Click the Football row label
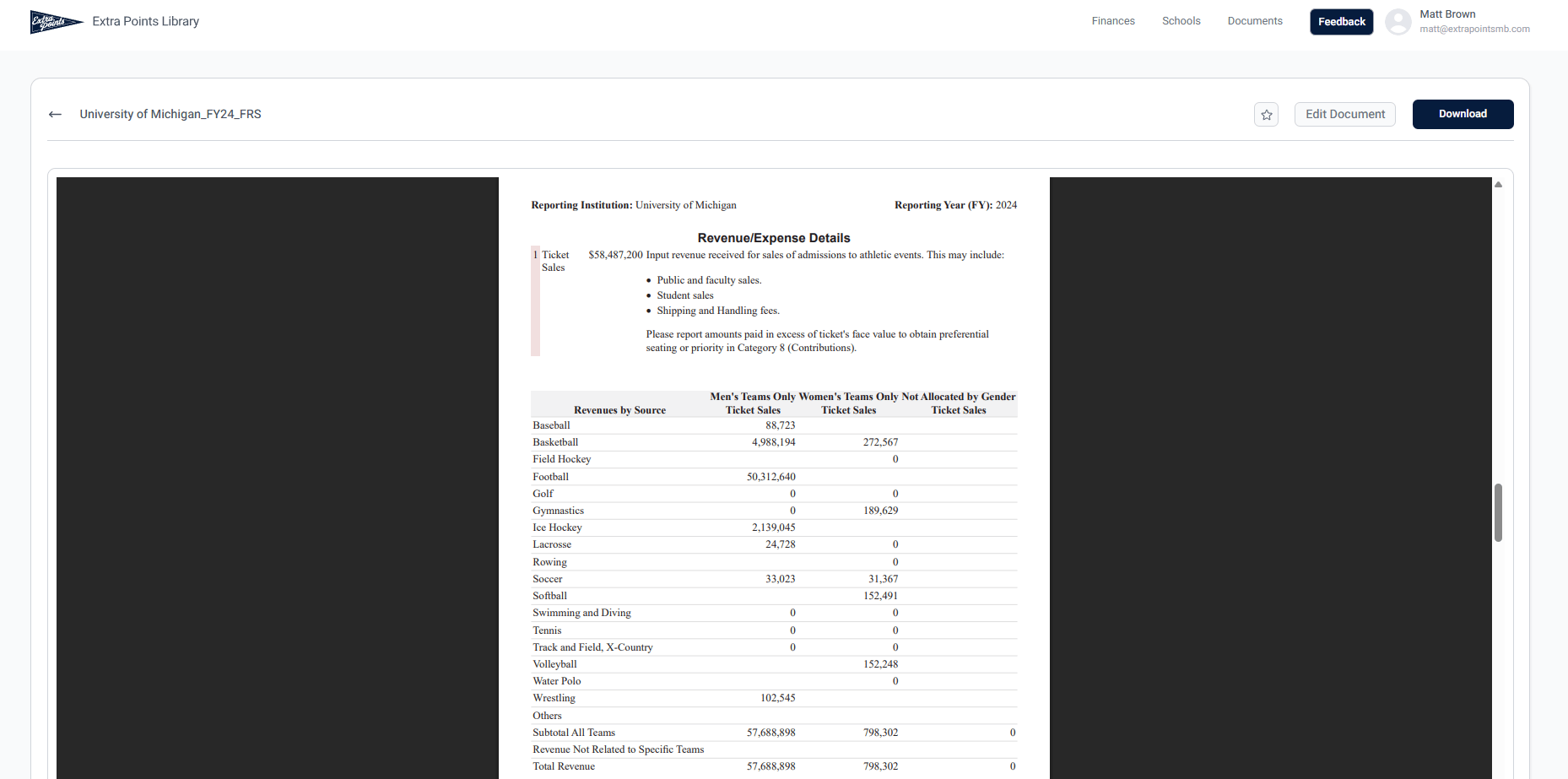 [x=550, y=477]
